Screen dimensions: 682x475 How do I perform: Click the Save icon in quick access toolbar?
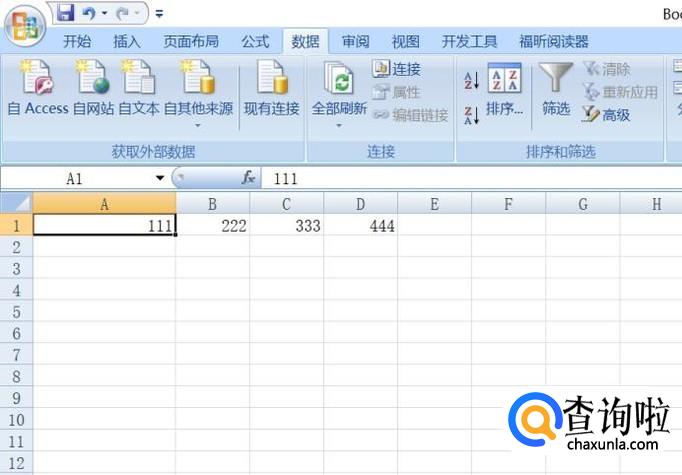[x=66, y=13]
